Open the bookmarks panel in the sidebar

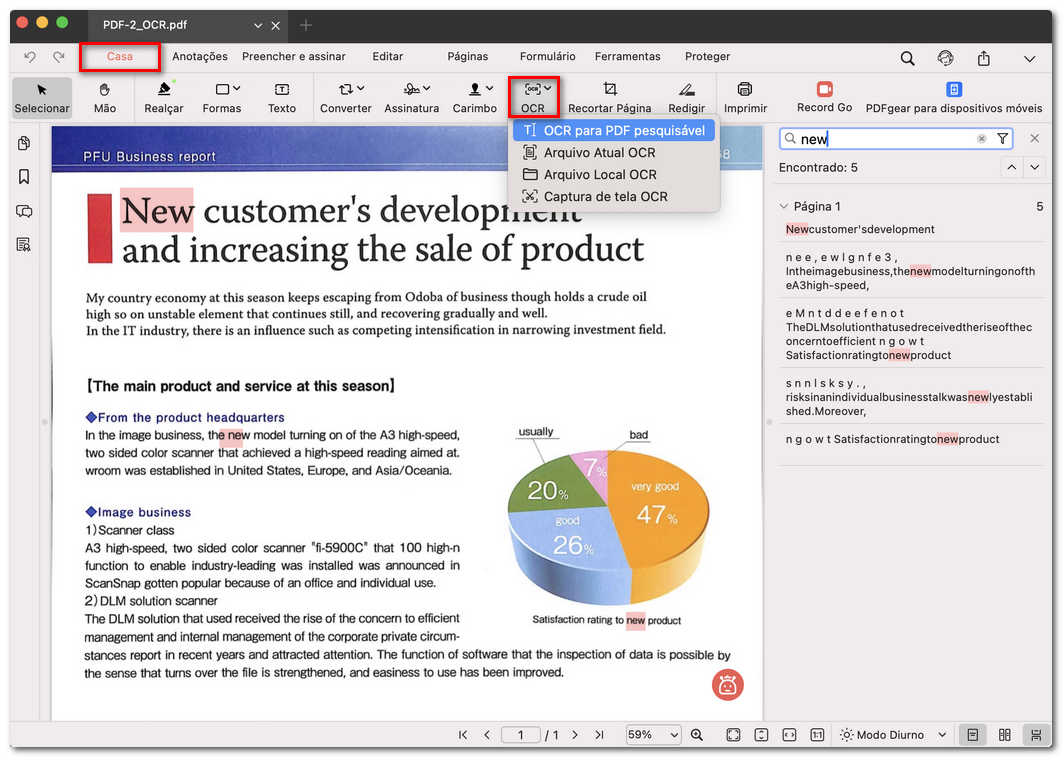click(24, 176)
